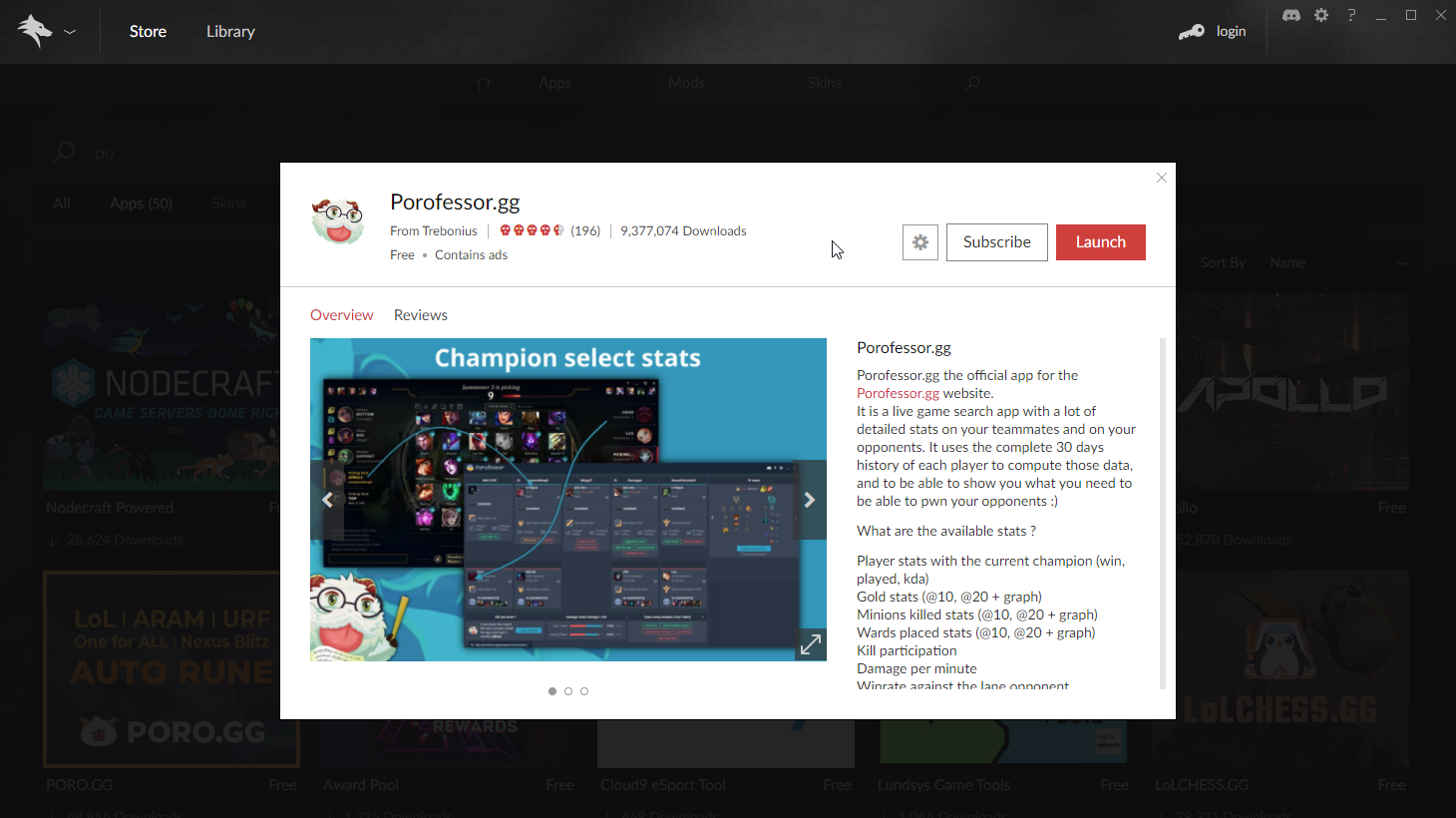Select the All filter in background store
The height and width of the screenshot is (818, 1456).
[61, 204]
